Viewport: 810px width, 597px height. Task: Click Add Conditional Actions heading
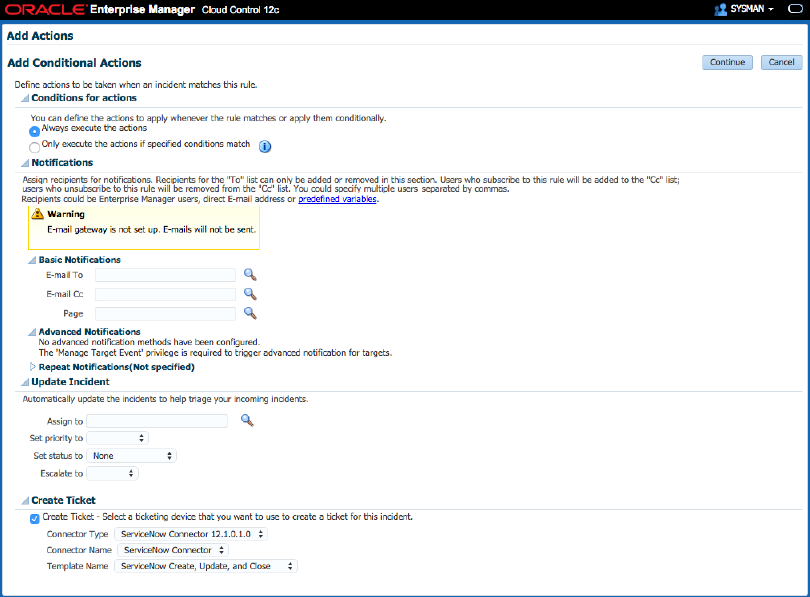[x=74, y=62]
